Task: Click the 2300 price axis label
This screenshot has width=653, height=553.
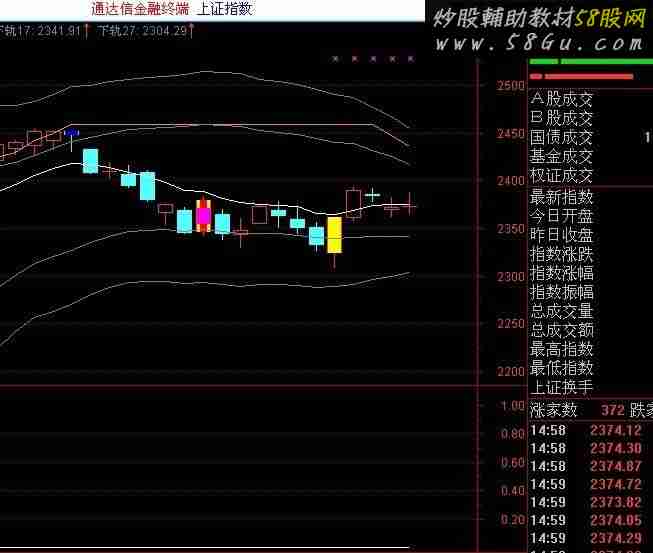Action: point(510,276)
